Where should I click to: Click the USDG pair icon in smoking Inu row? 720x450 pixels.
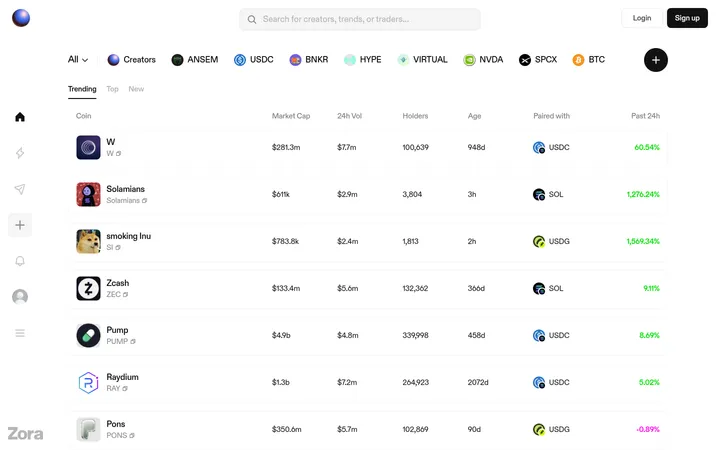click(x=539, y=241)
